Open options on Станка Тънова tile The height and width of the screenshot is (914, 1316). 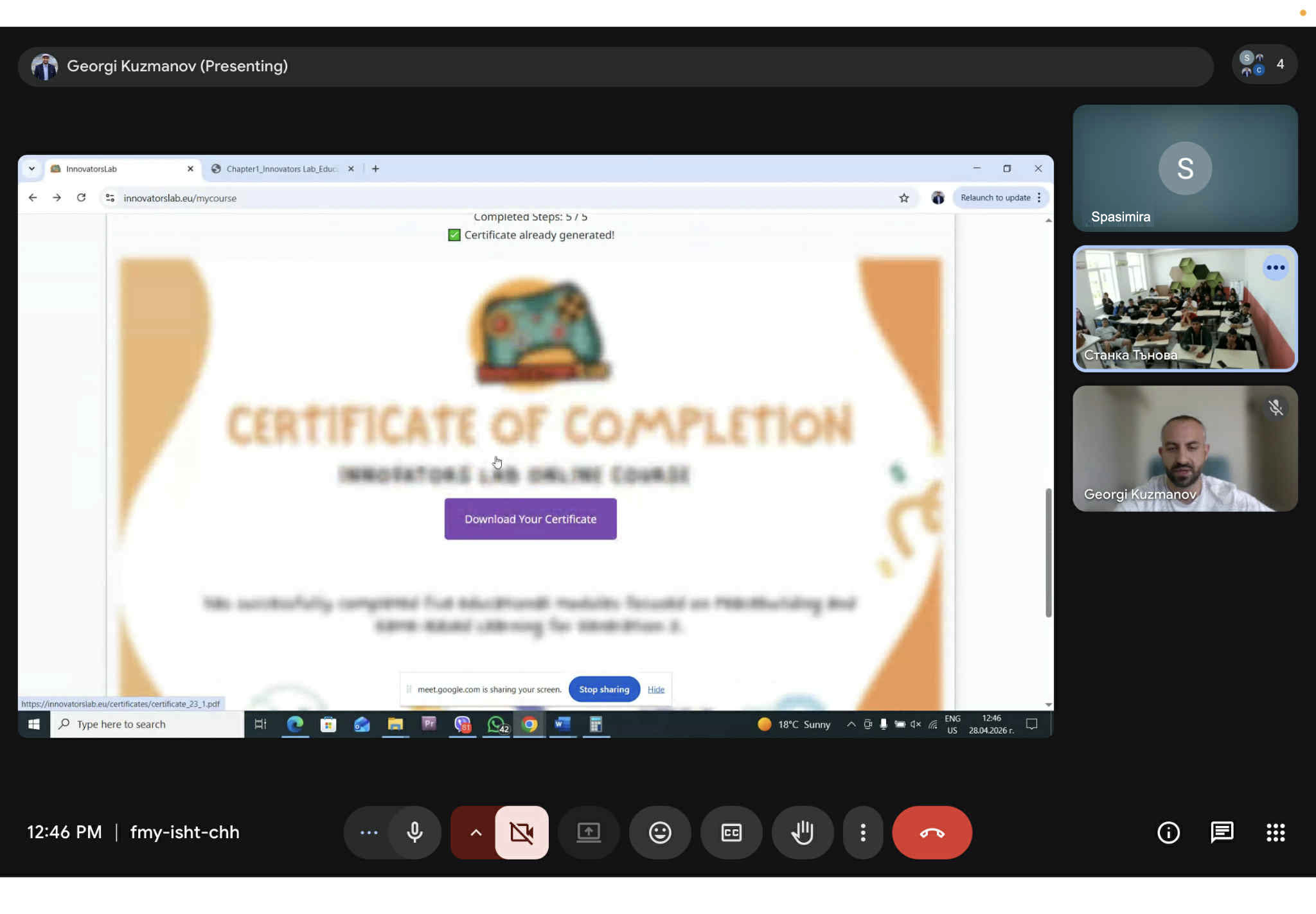(1276, 268)
